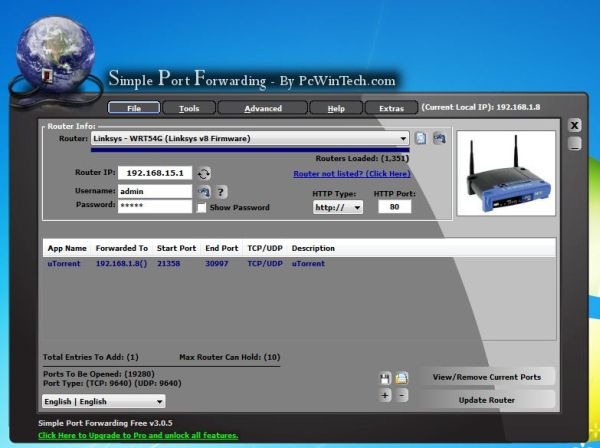This screenshot has width=600, height=448.
Task: Click the App Name column header
Action: (67, 248)
